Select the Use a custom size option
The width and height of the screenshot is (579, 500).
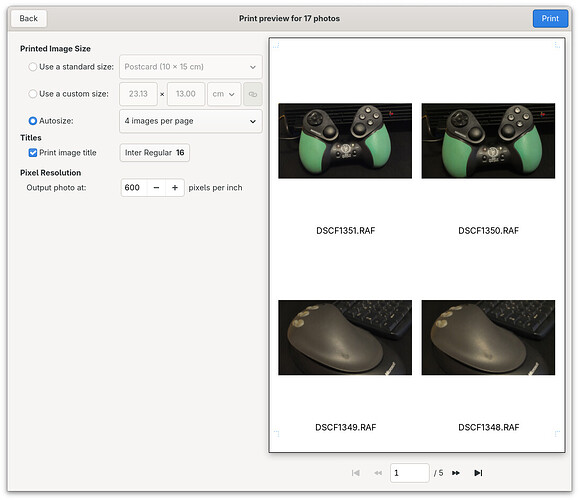pos(33,94)
